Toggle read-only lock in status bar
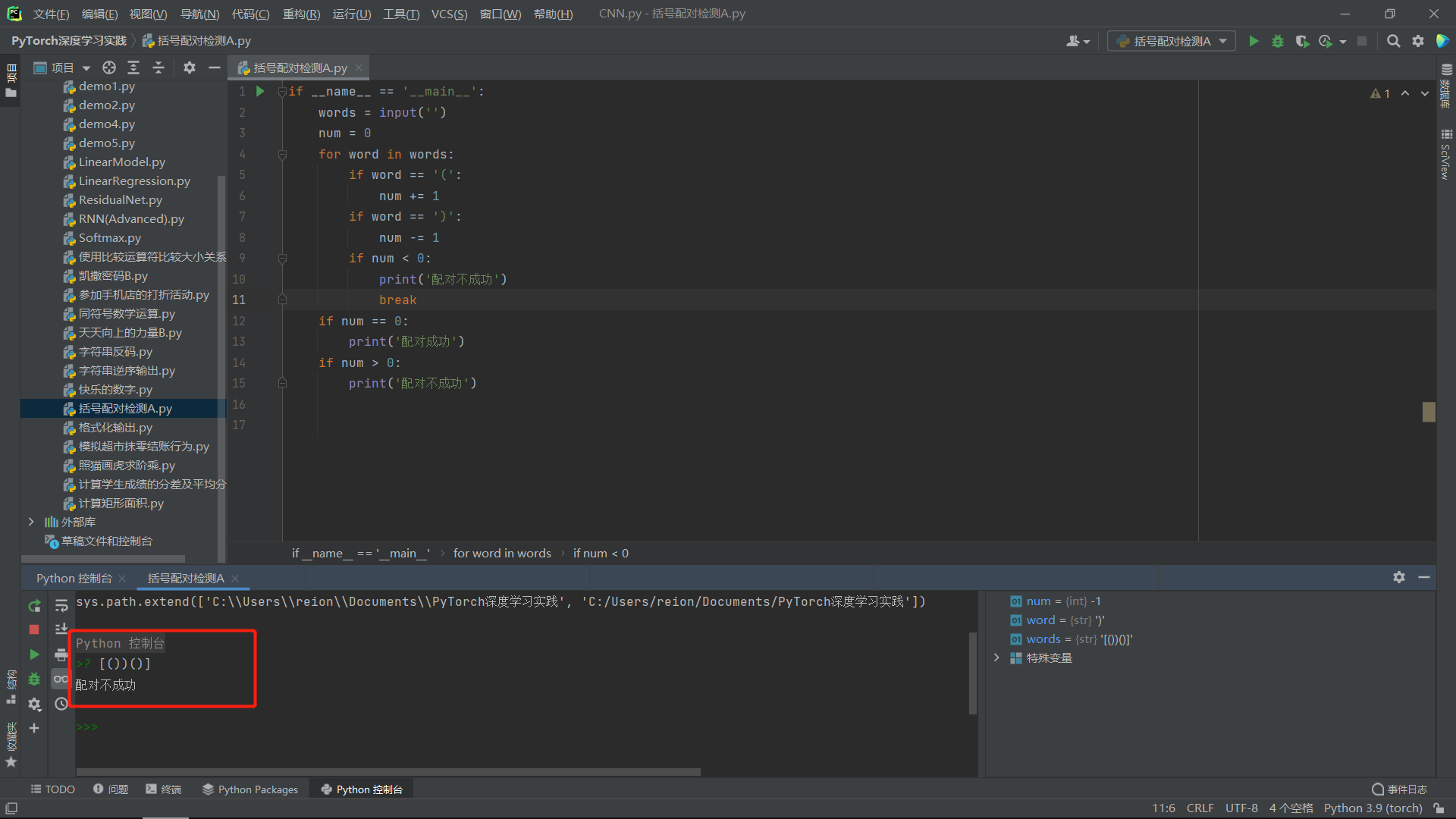Screen dimensions: 1456x819 pyautogui.click(x=1439, y=808)
